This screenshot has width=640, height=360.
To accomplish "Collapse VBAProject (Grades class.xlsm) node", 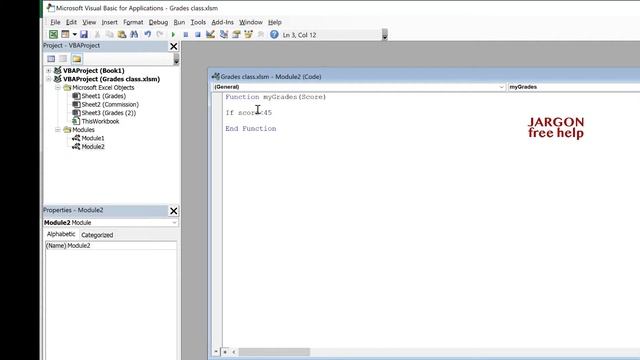I will click(x=49, y=79).
